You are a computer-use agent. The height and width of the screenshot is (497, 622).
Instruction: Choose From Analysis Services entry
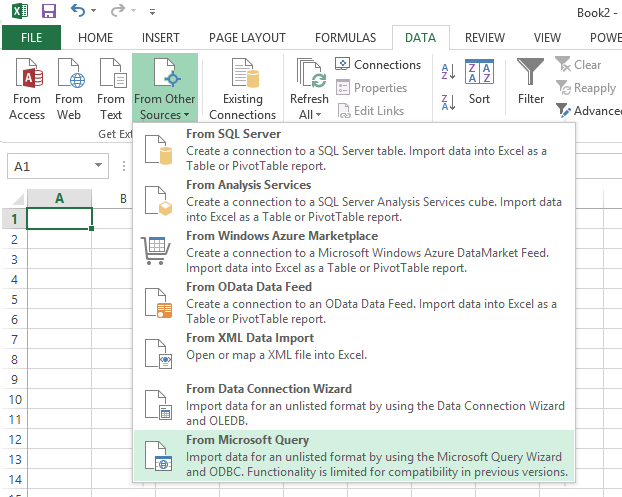point(354,201)
